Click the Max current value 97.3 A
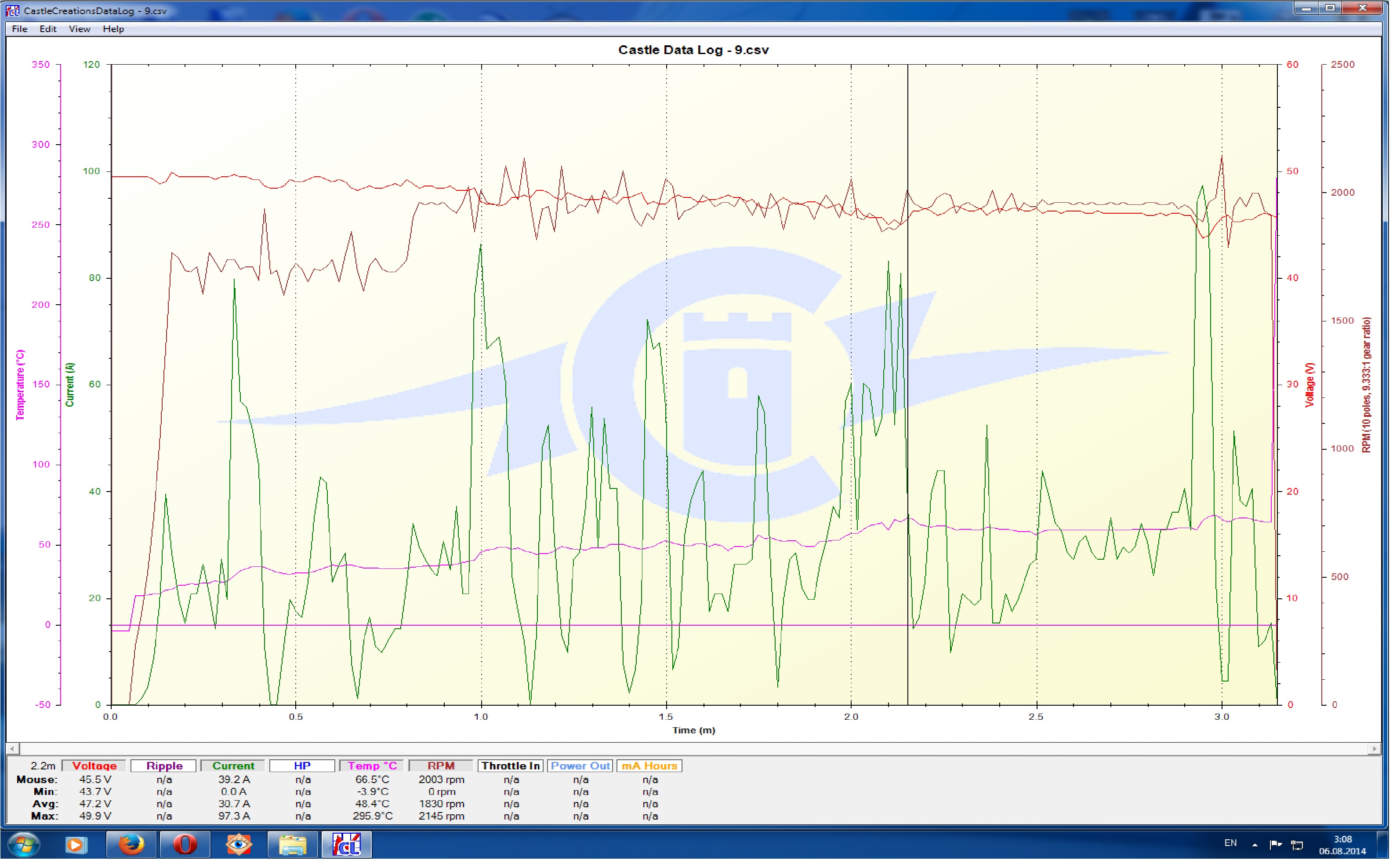This screenshot has height=860, width=1400. click(x=234, y=816)
